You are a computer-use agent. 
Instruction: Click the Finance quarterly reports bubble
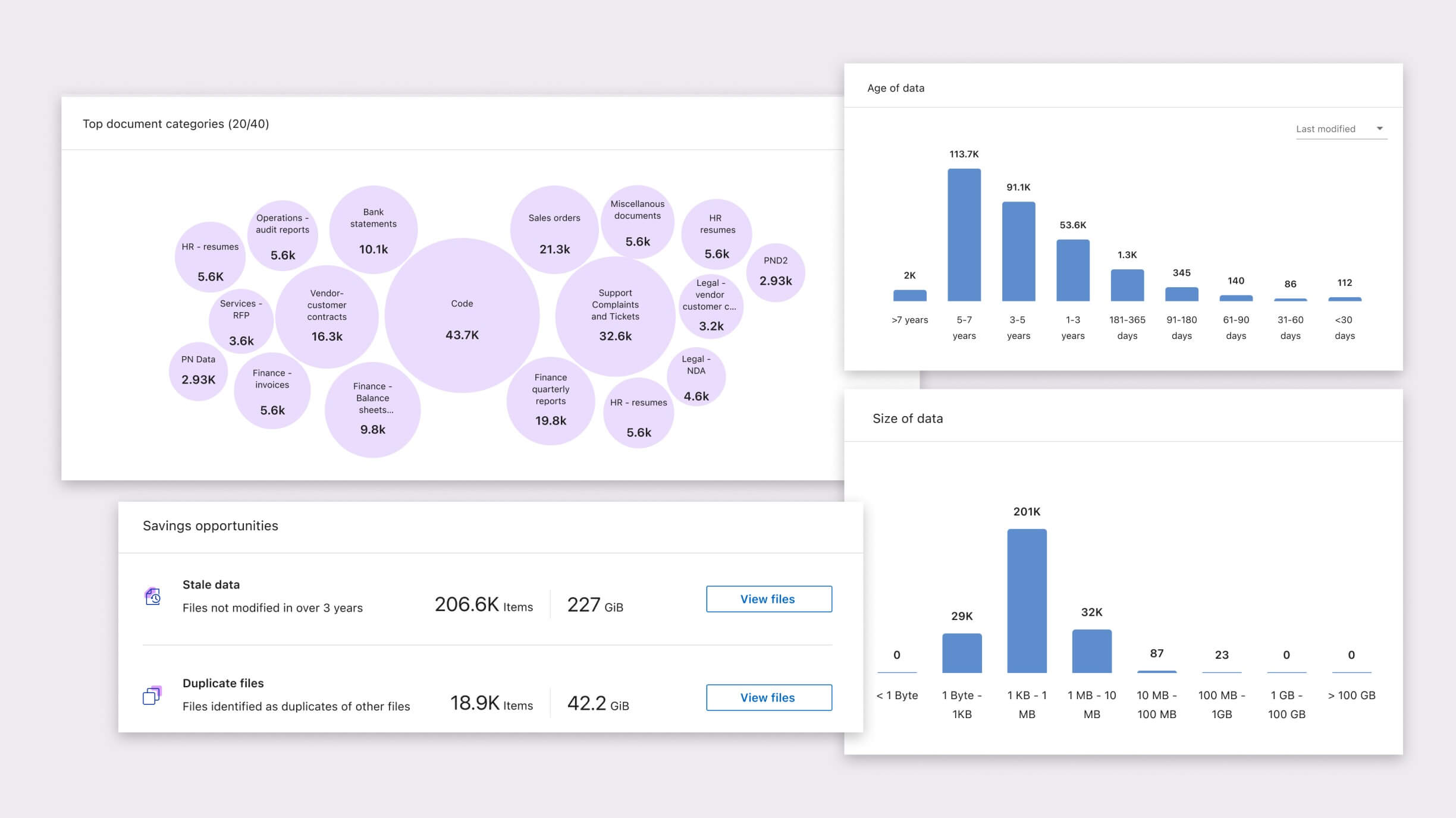point(551,401)
